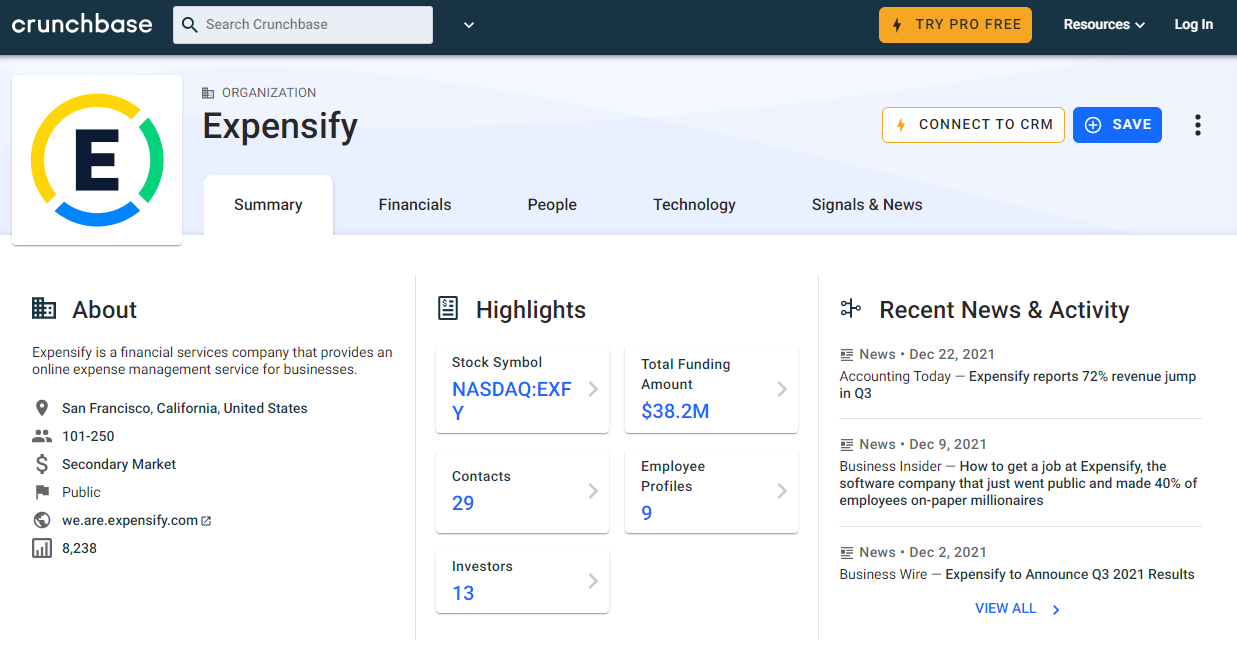1237x655 pixels.
Task: Click the Recent News & Activity icon
Action: click(x=851, y=309)
